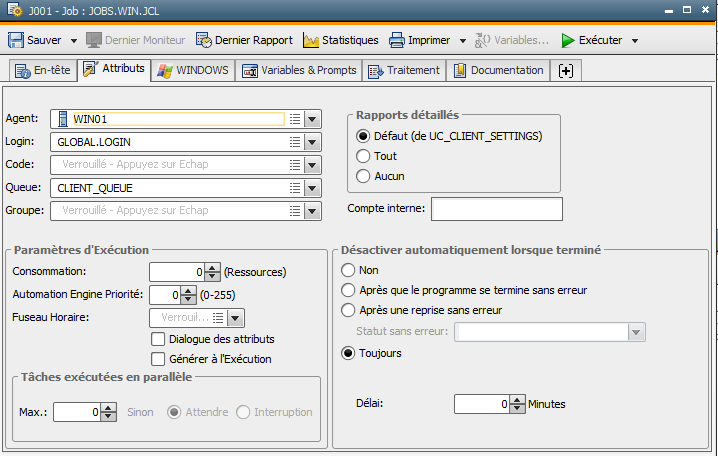Viewport: 718px width, 456px height.
Task: Select the Aucun reports option
Action: pos(363,176)
